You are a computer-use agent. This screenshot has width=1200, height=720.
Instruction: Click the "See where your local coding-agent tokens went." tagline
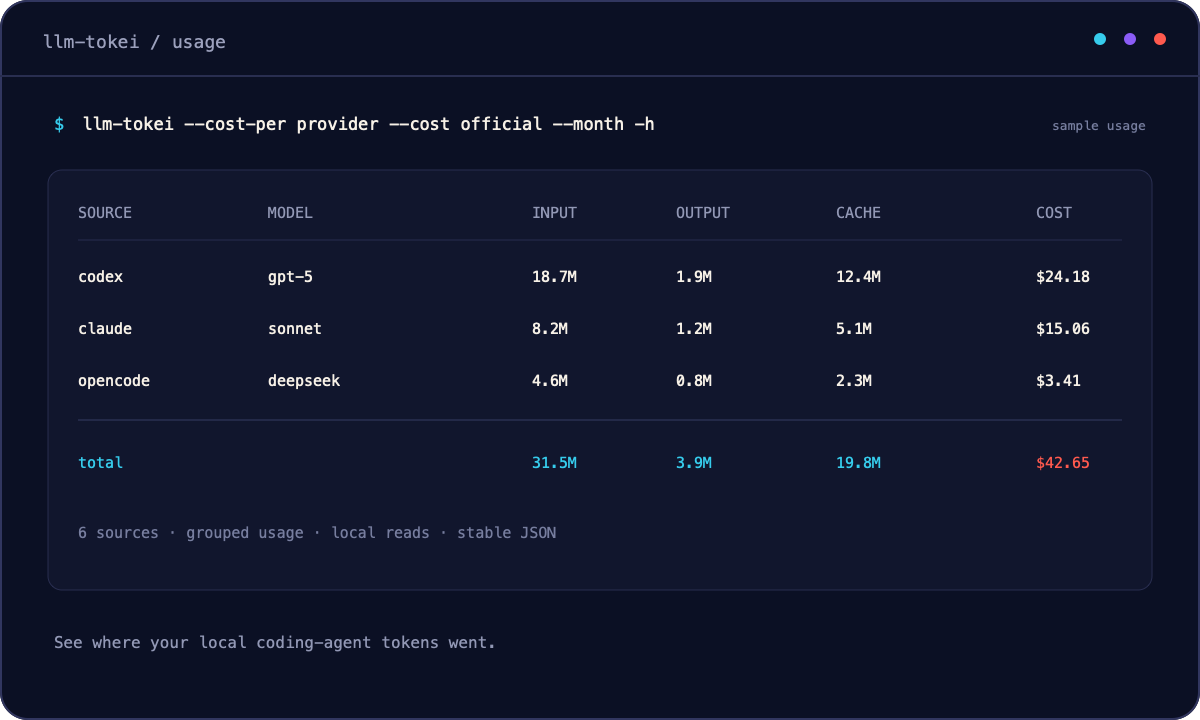click(x=275, y=642)
